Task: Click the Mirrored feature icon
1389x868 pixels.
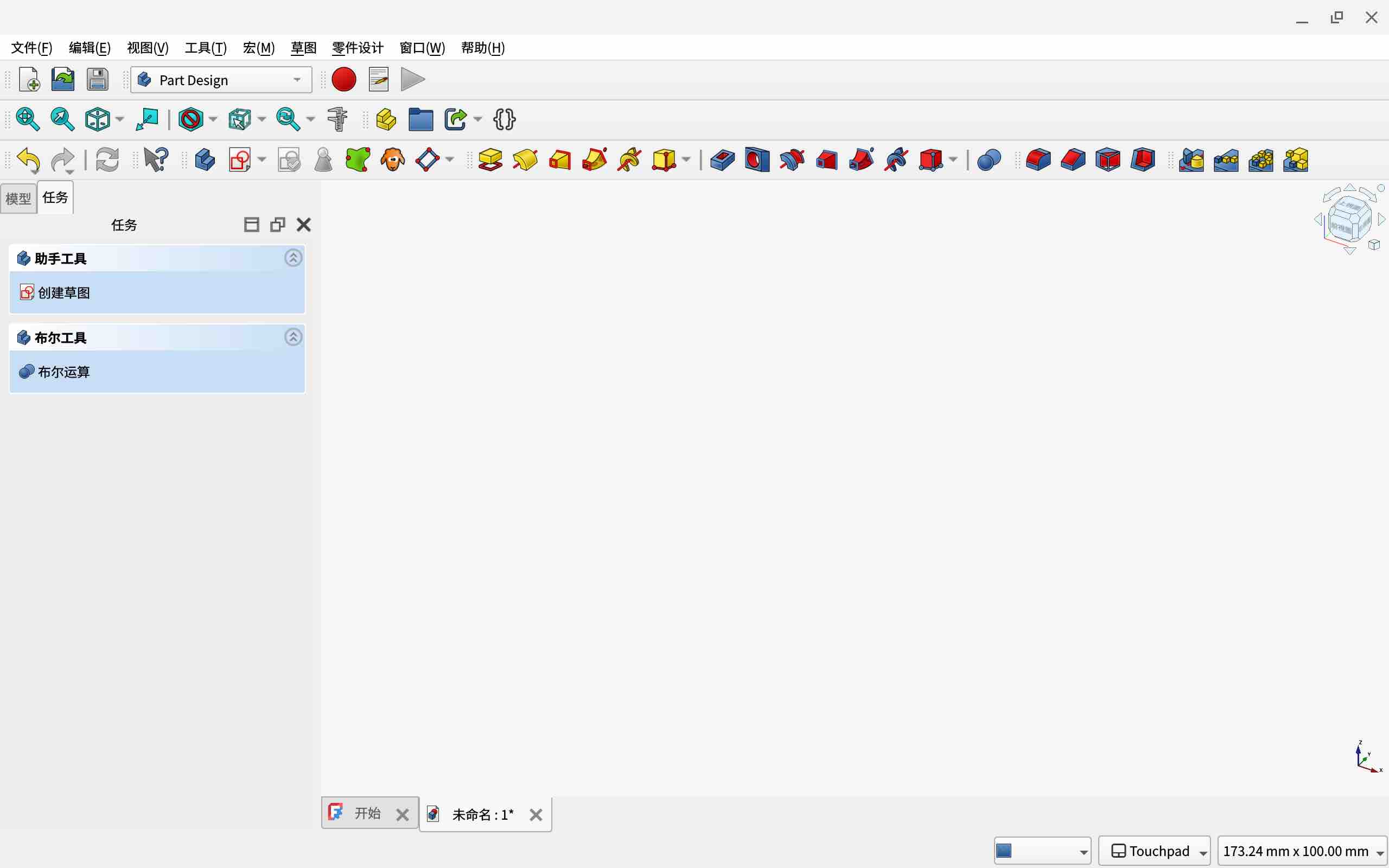Action: point(1191,159)
